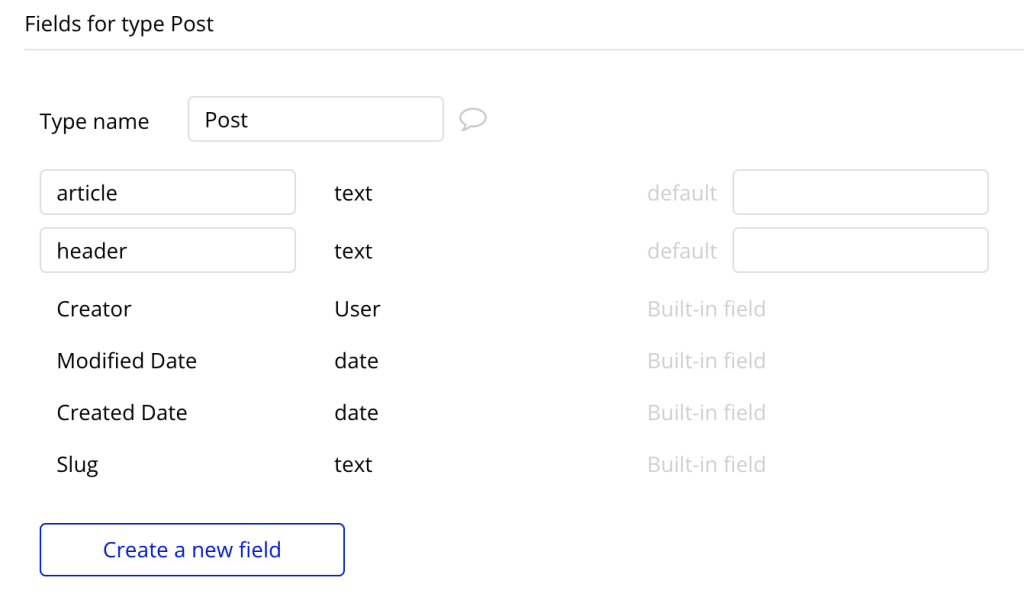Select the Modified Date built-in field
This screenshot has width=1024, height=613.
click(126, 360)
